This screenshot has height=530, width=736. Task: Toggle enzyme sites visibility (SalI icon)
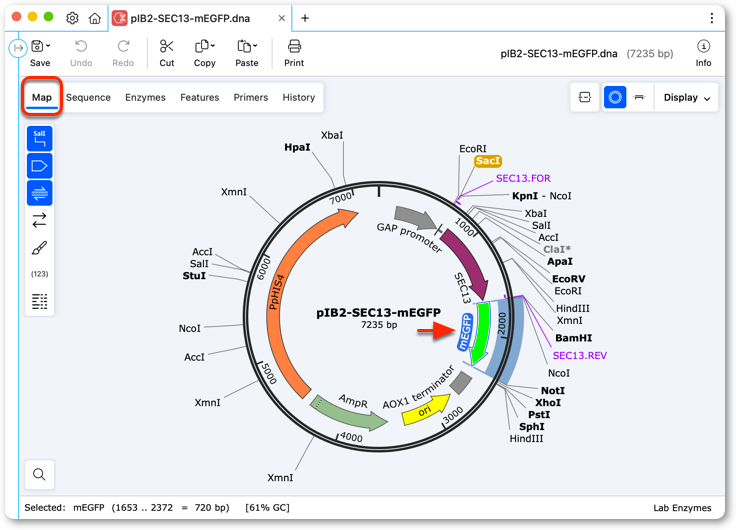coord(39,138)
